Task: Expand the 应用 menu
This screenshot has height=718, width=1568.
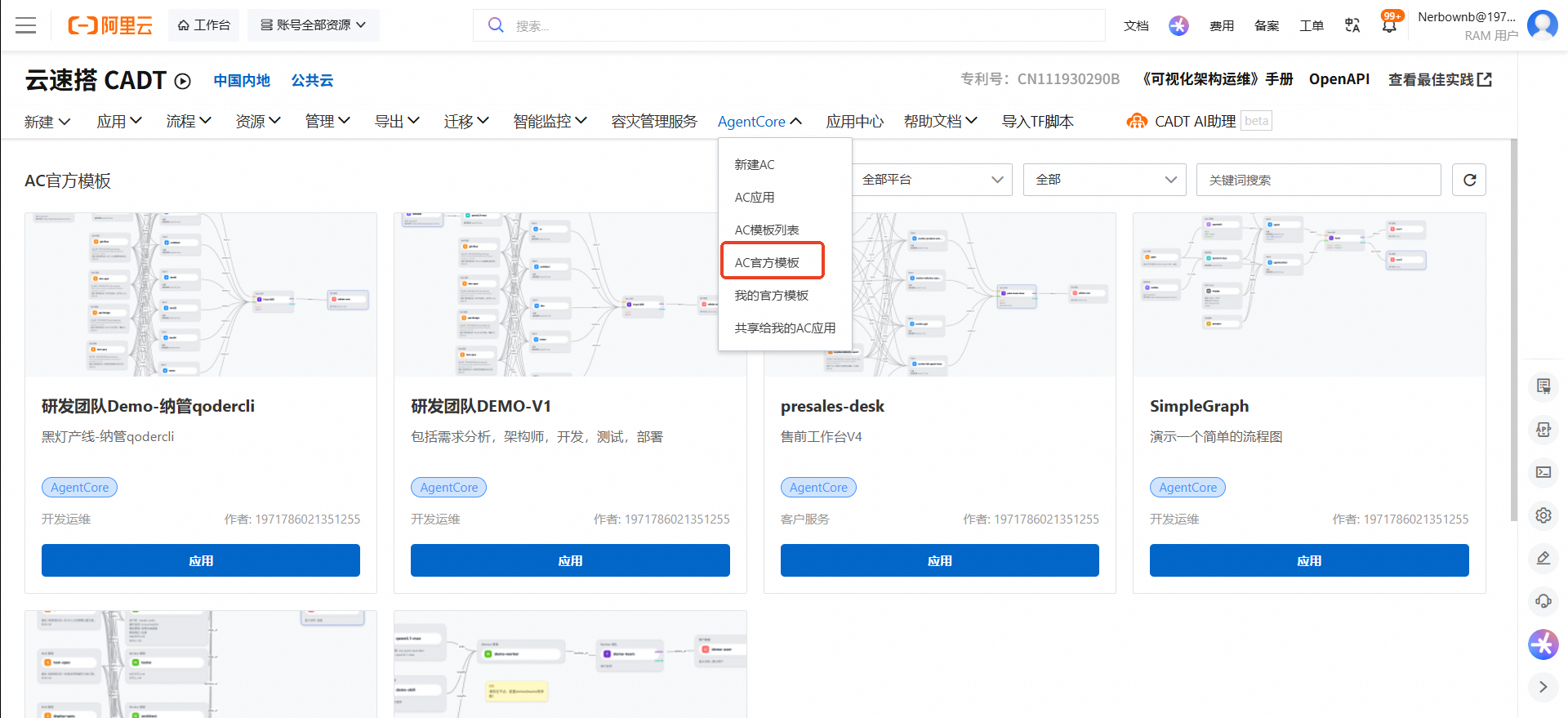Action: click(x=119, y=122)
